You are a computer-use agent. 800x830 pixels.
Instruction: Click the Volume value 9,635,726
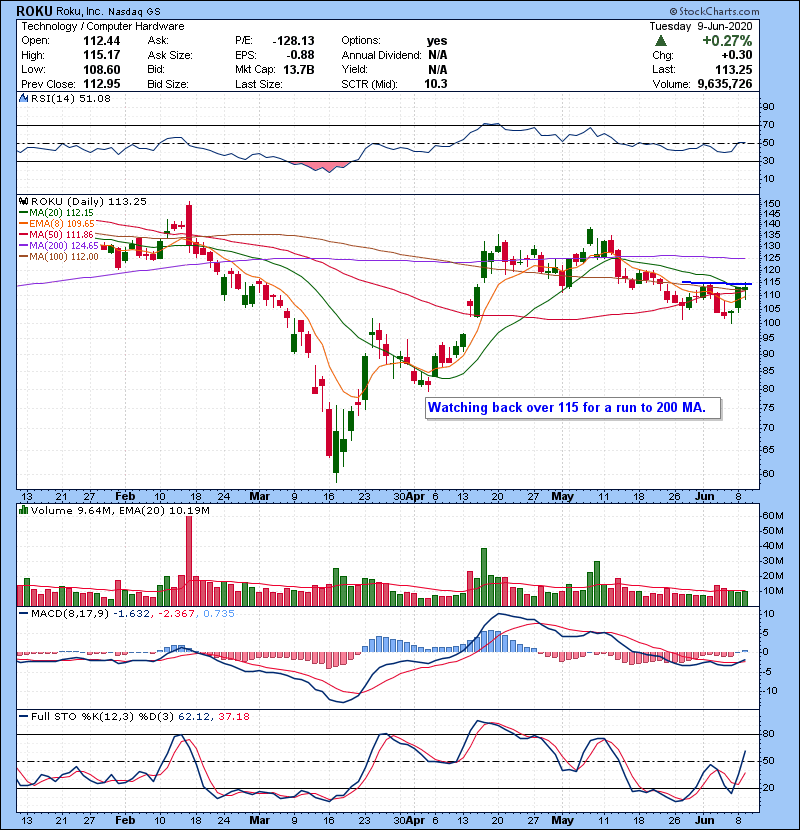click(x=725, y=84)
